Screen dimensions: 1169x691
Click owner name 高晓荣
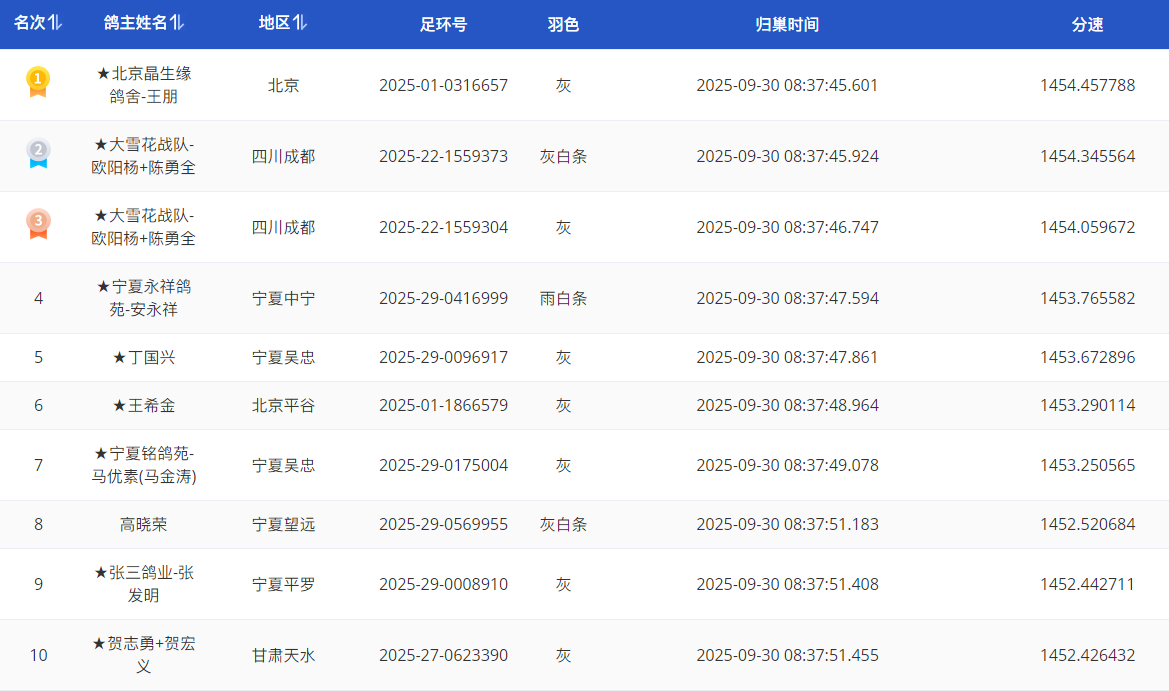pos(144,525)
